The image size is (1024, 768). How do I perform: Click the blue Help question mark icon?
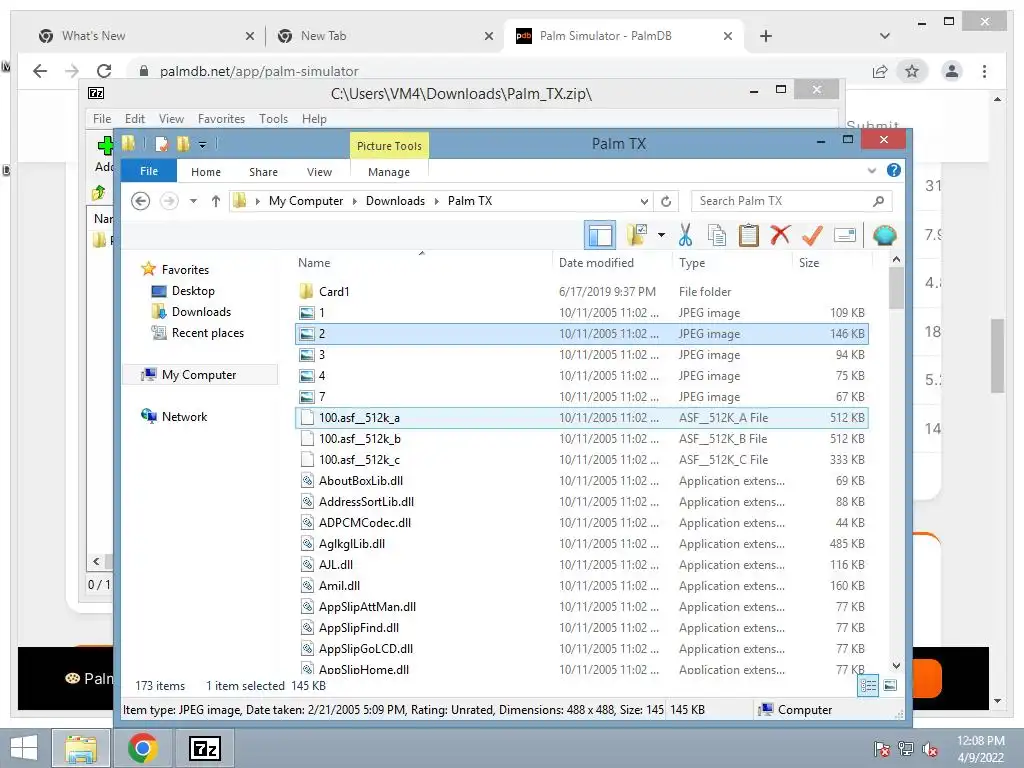(x=893, y=170)
